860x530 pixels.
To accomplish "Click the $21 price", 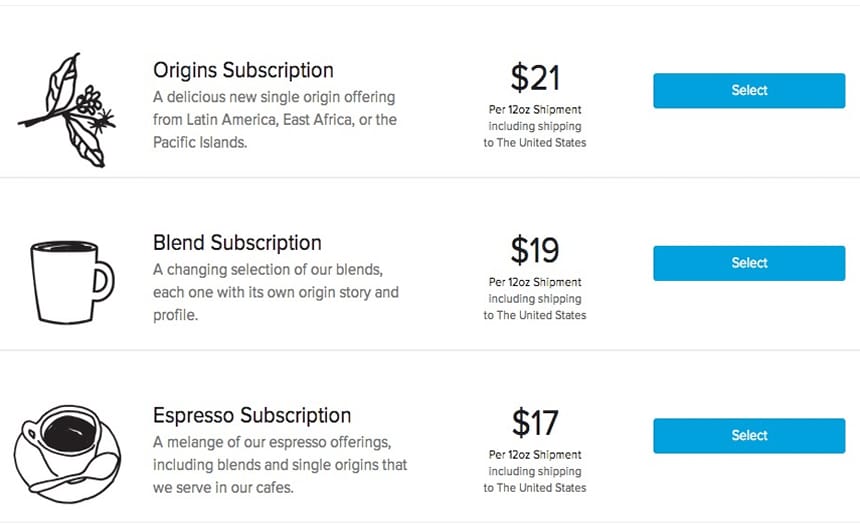I will tap(535, 77).
